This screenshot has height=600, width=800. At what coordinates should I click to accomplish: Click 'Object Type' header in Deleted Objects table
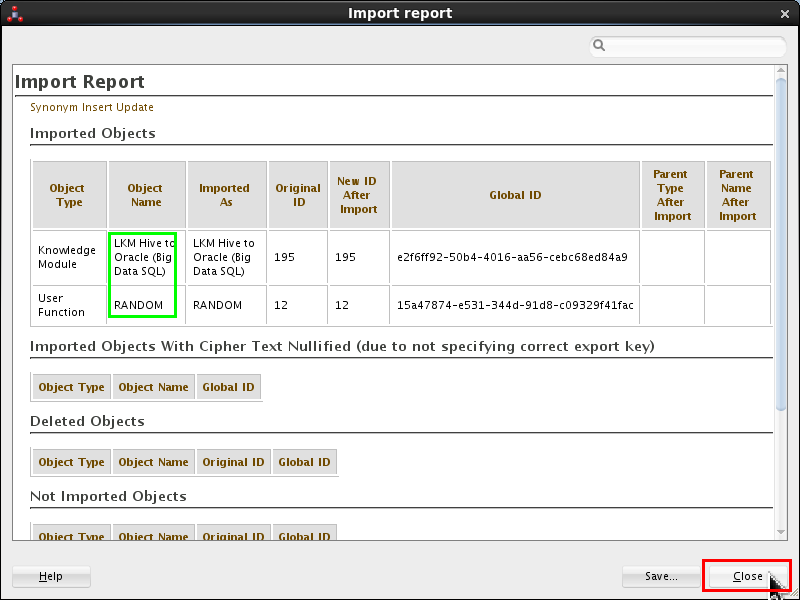point(71,462)
